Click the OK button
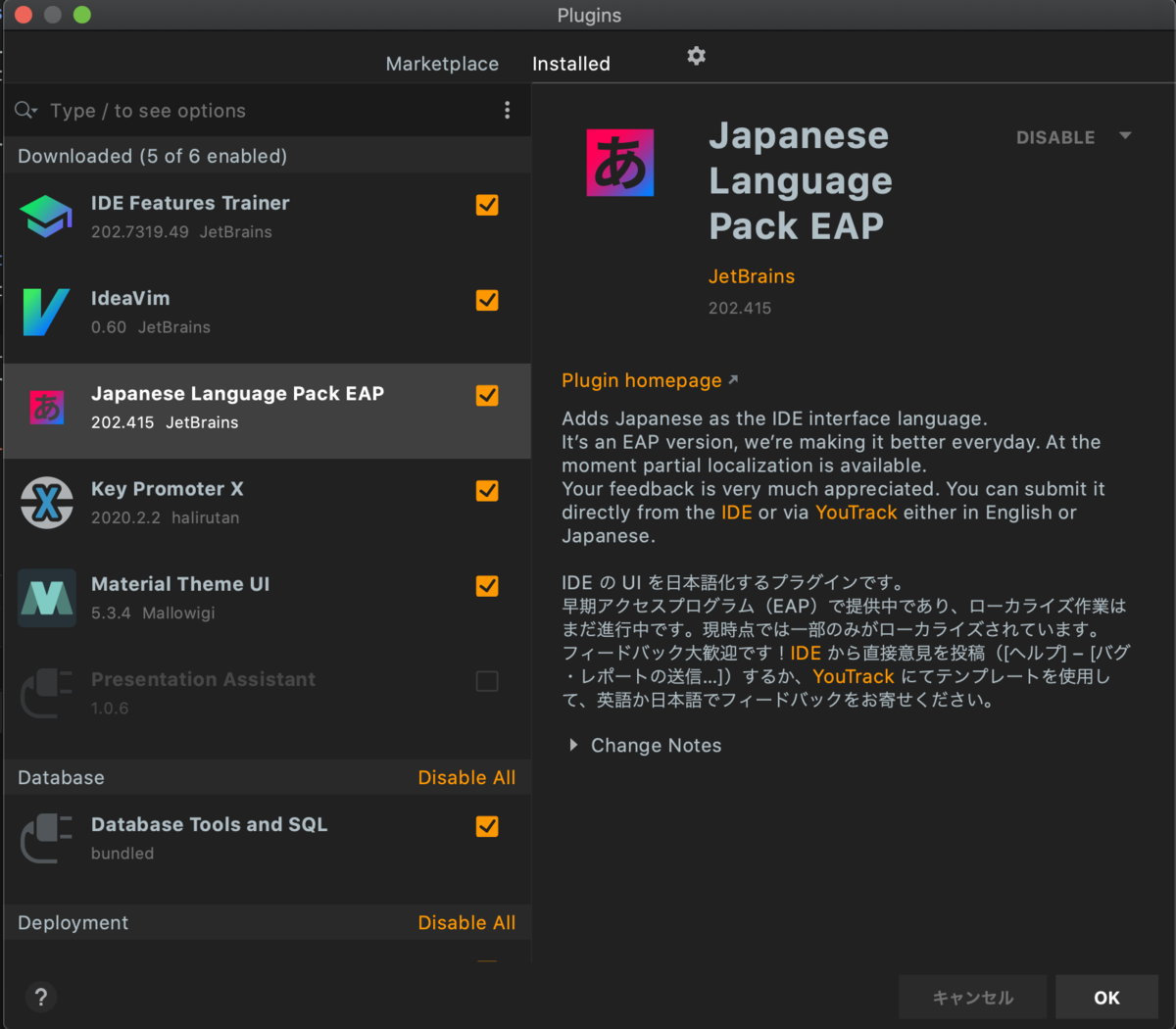1176x1029 pixels. [x=1106, y=997]
